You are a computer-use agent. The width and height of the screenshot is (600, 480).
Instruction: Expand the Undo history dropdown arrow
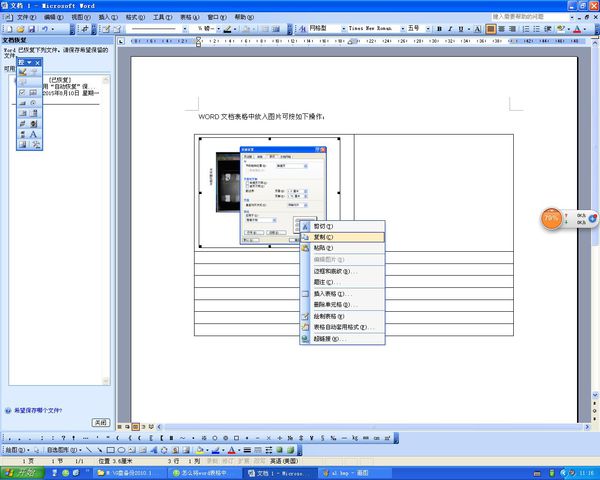53,29
